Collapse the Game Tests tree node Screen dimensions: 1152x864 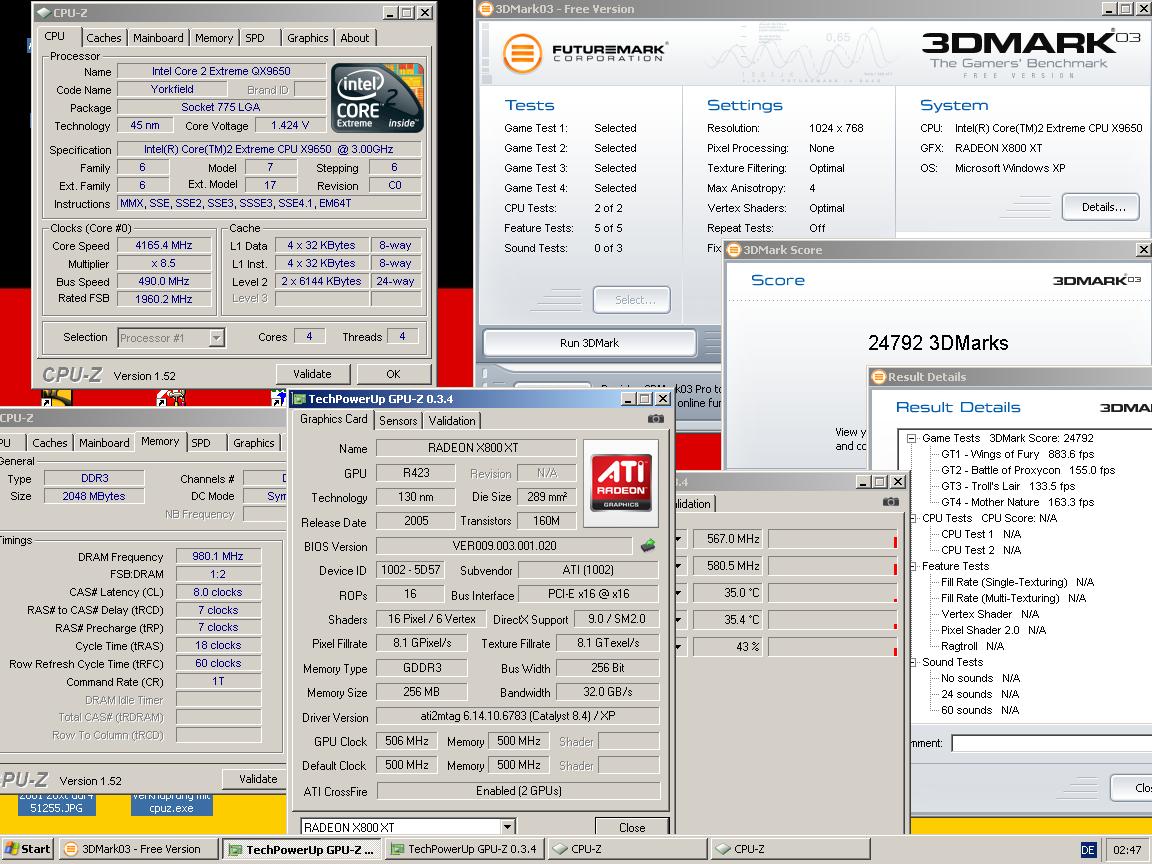point(911,438)
